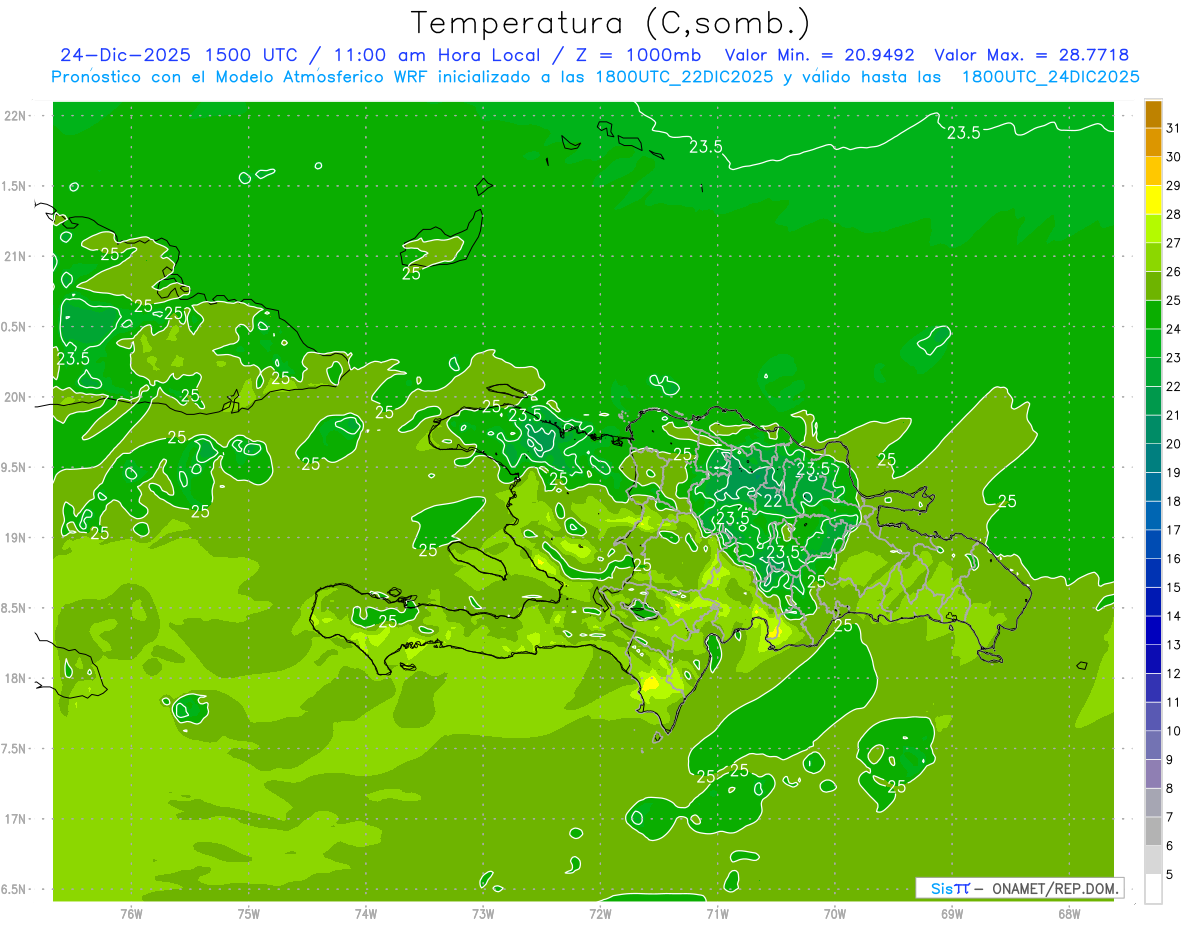Viewport: 1200px width, 927px height.
Task: Click the purple swatch between 9 and 10
Action: [1153, 745]
